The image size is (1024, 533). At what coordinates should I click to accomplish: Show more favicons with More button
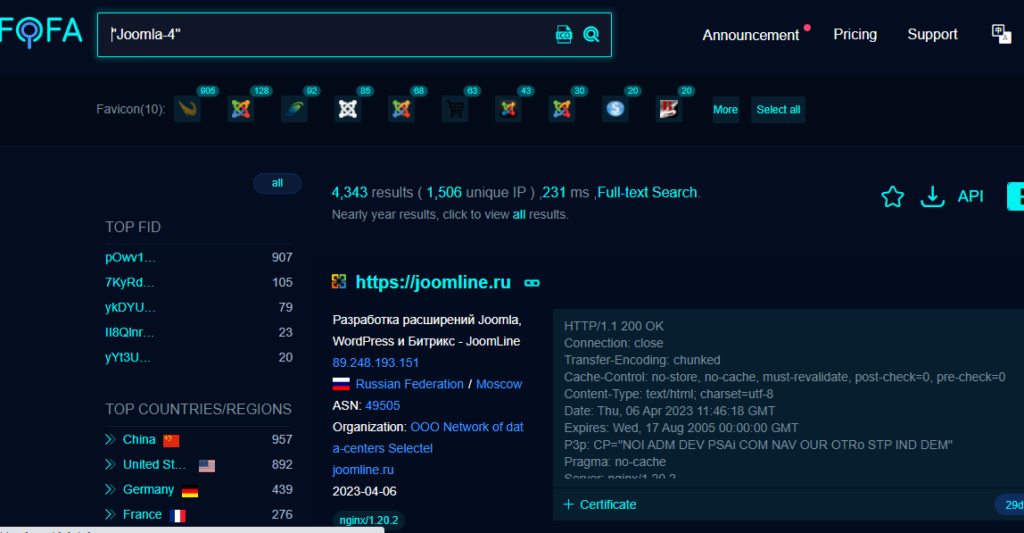(x=725, y=110)
